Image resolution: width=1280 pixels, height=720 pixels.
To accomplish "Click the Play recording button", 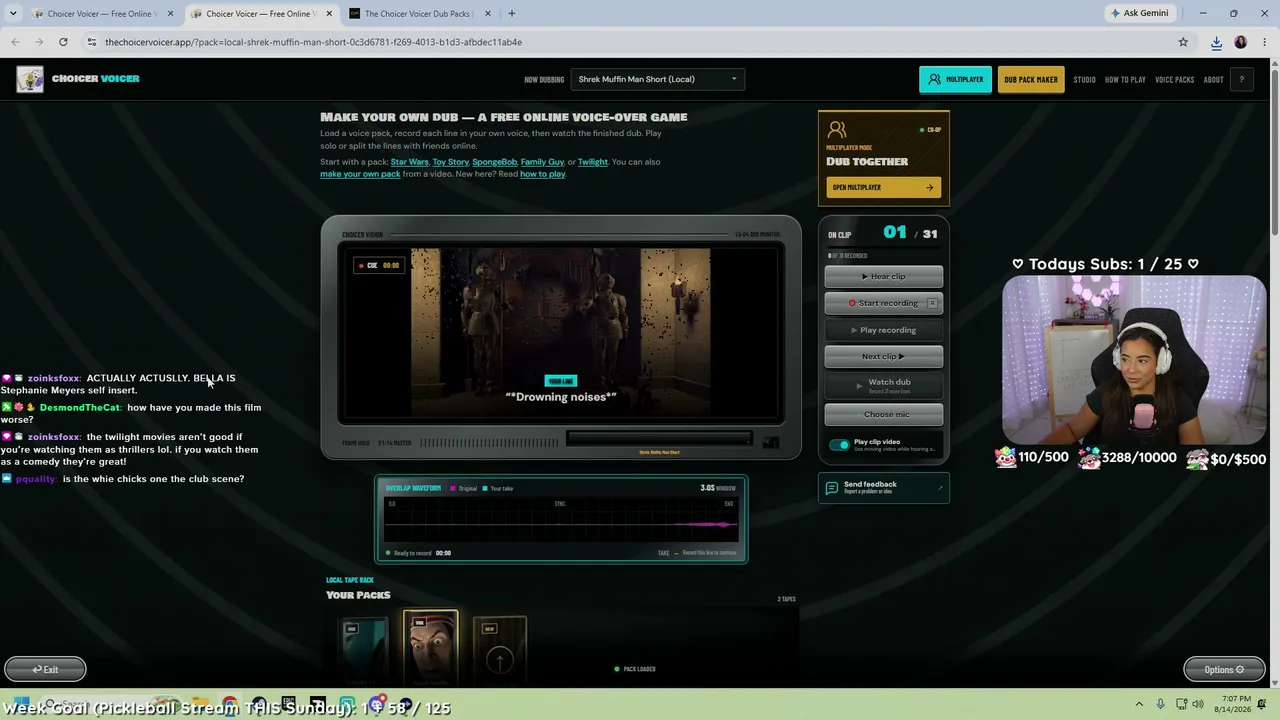I will coord(883,330).
